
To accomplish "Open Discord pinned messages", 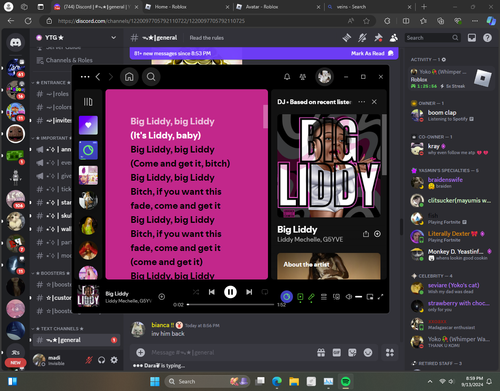I will click(378, 38).
